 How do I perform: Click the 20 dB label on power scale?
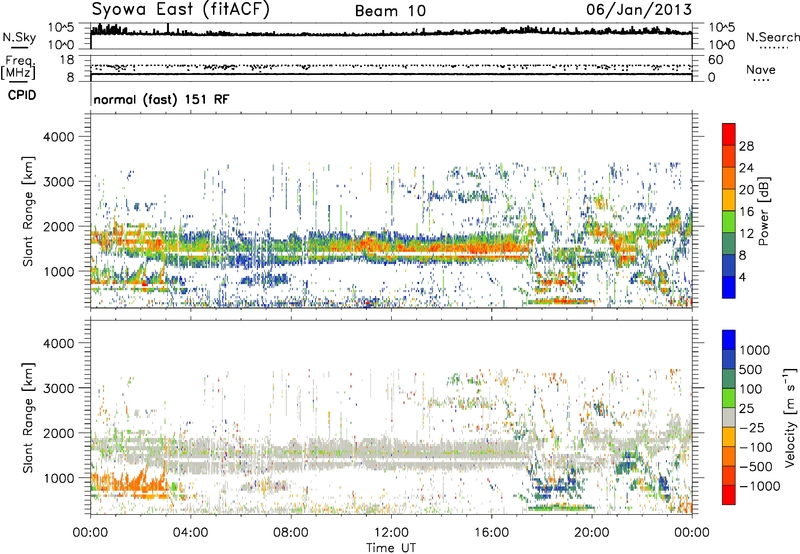point(746,190)
